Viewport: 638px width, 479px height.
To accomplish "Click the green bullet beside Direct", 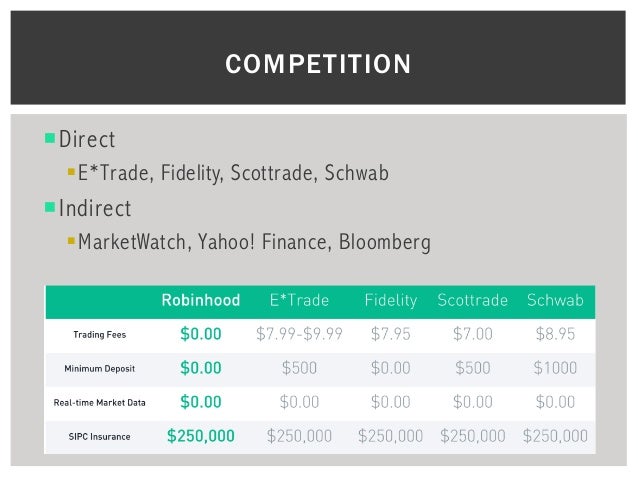I will (x=50, y=138).
